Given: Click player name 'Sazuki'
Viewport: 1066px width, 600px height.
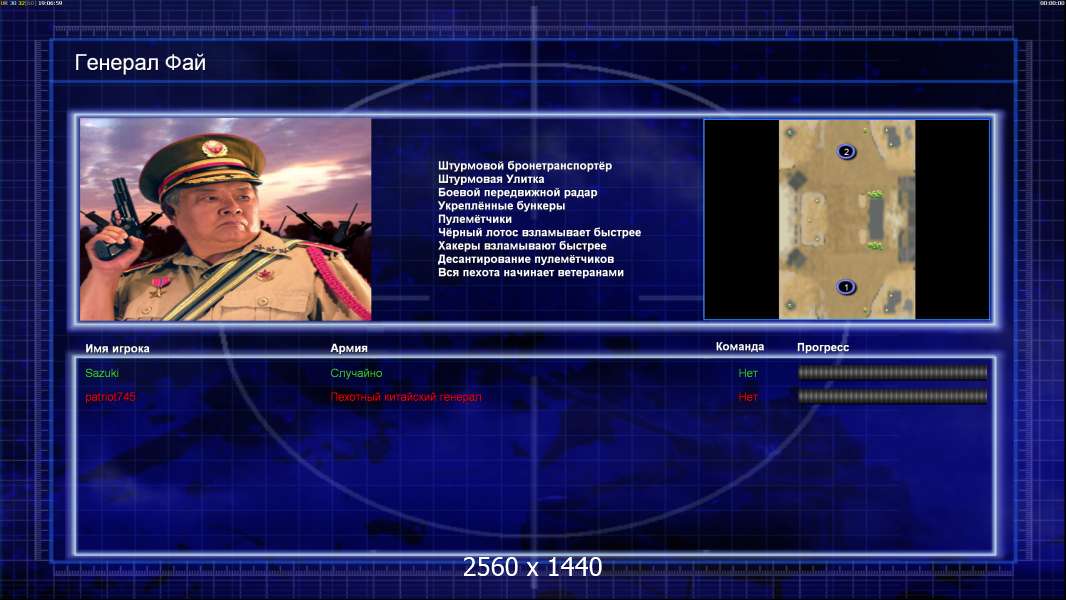Looking at the screenshot, I should (102, 373).
